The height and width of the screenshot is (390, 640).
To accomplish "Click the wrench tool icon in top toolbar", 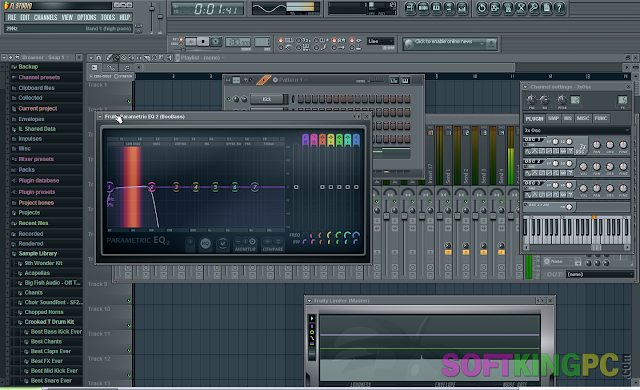I will pos(533,8).
